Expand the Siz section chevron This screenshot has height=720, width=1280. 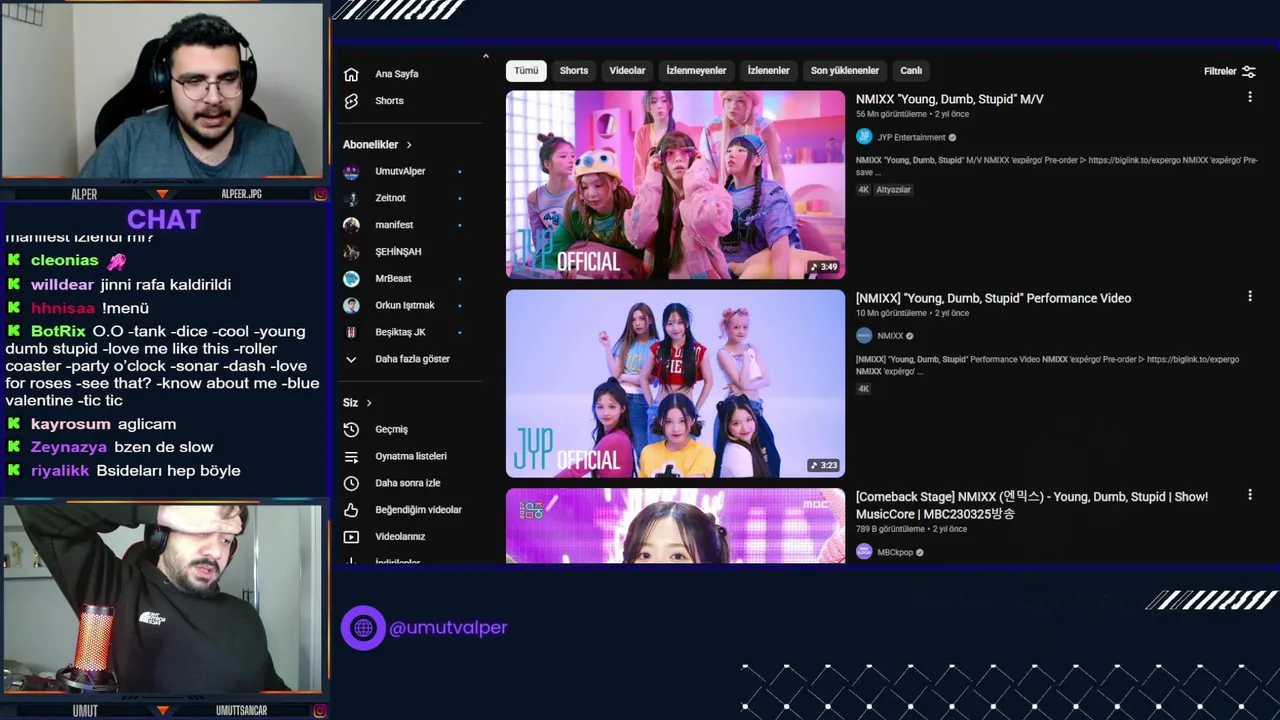[369, 403]
